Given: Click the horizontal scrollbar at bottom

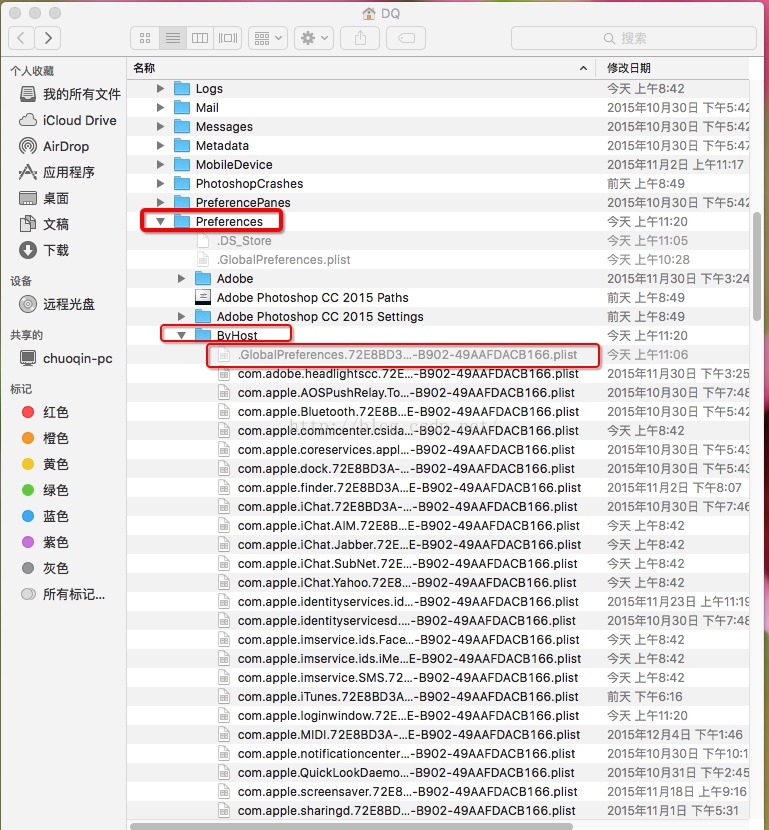Looking at the screenshot, I should (351, 826).
